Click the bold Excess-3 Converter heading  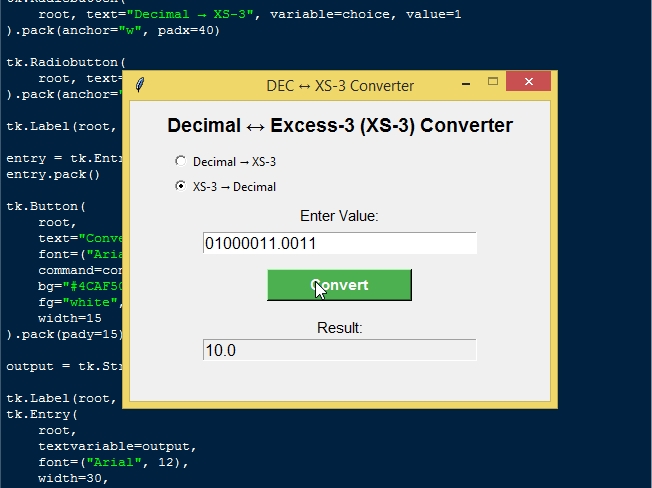340,126
